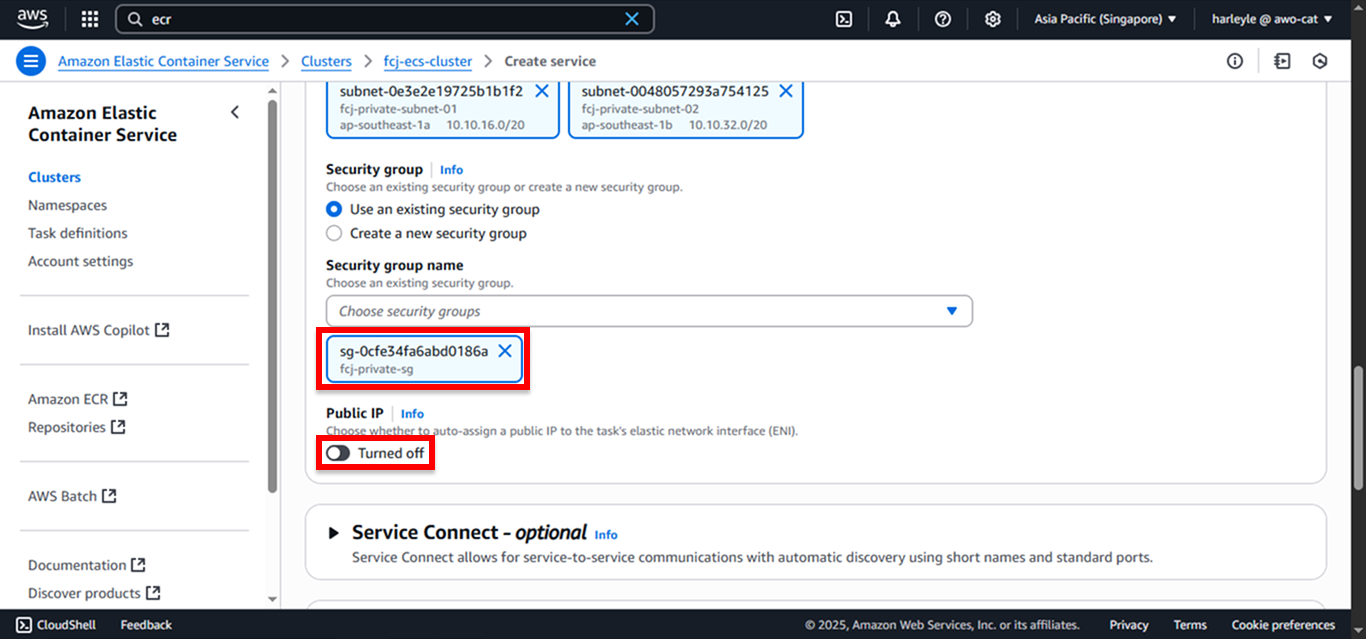1366x639 pixels.
Task: Click the info circle icon near breadcrumb
Action: coord(1235,61)
